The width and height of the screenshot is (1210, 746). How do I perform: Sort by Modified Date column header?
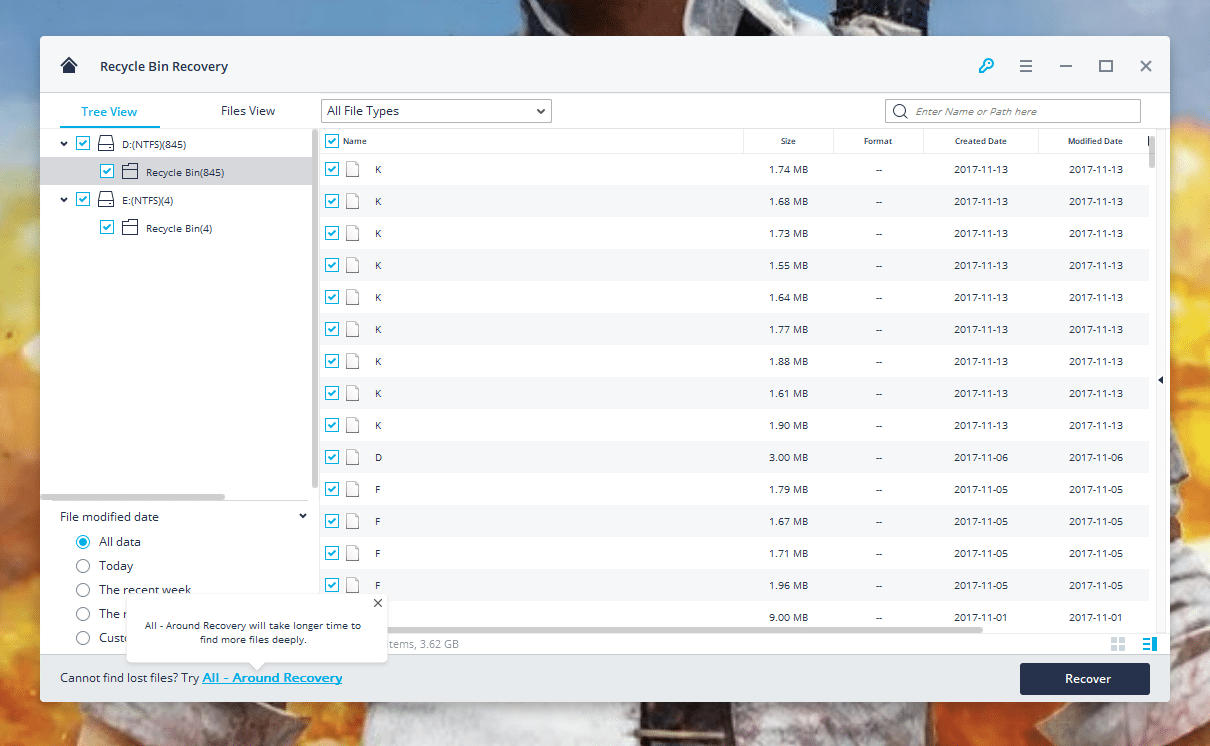1095,141
